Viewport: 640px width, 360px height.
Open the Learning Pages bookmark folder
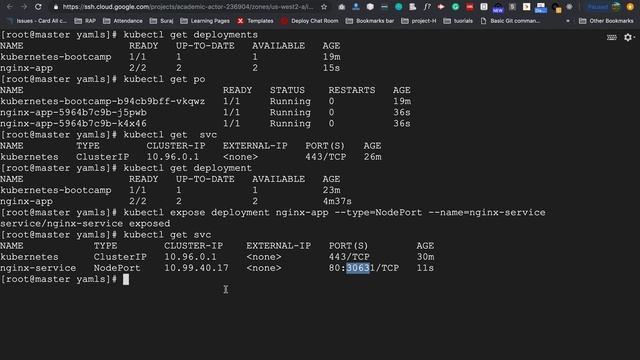point(205,21)
